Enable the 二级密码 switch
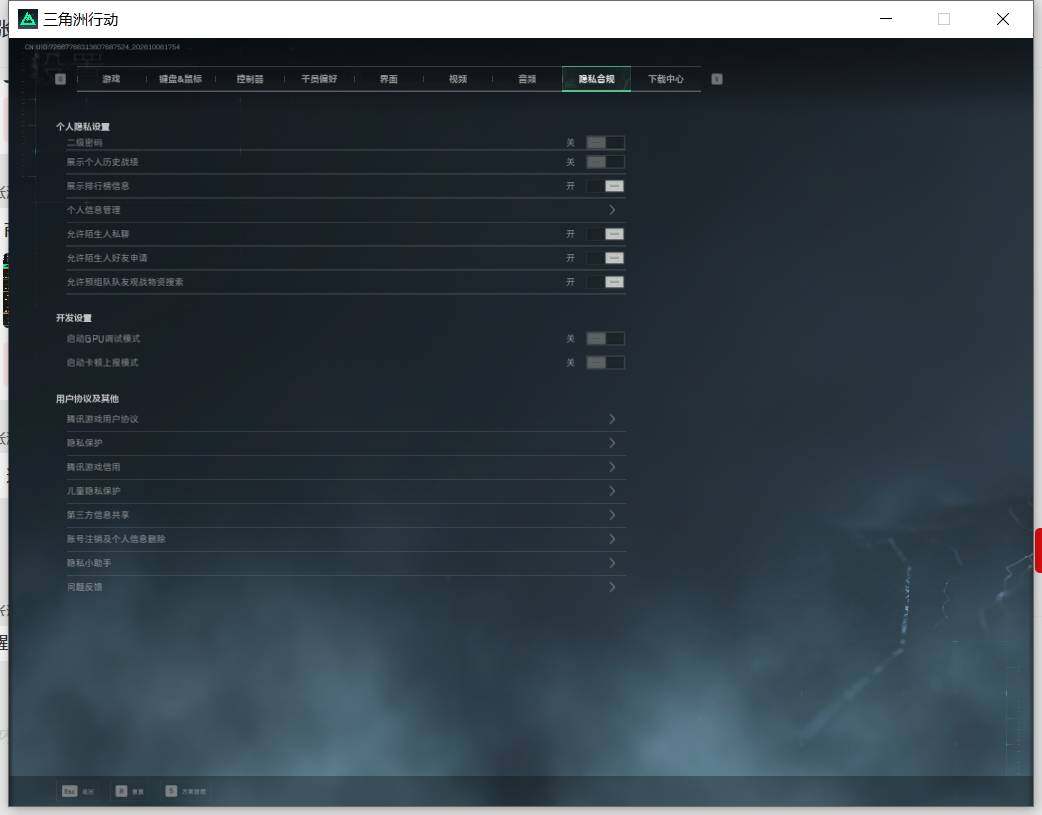 point(605,142)
